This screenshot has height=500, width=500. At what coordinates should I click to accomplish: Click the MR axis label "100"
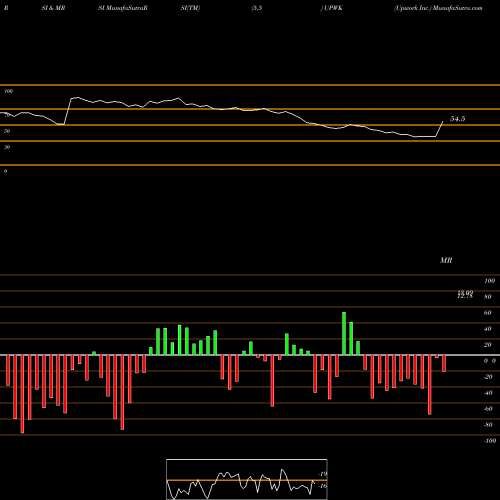pyautogui.click(x=489, y=281)
